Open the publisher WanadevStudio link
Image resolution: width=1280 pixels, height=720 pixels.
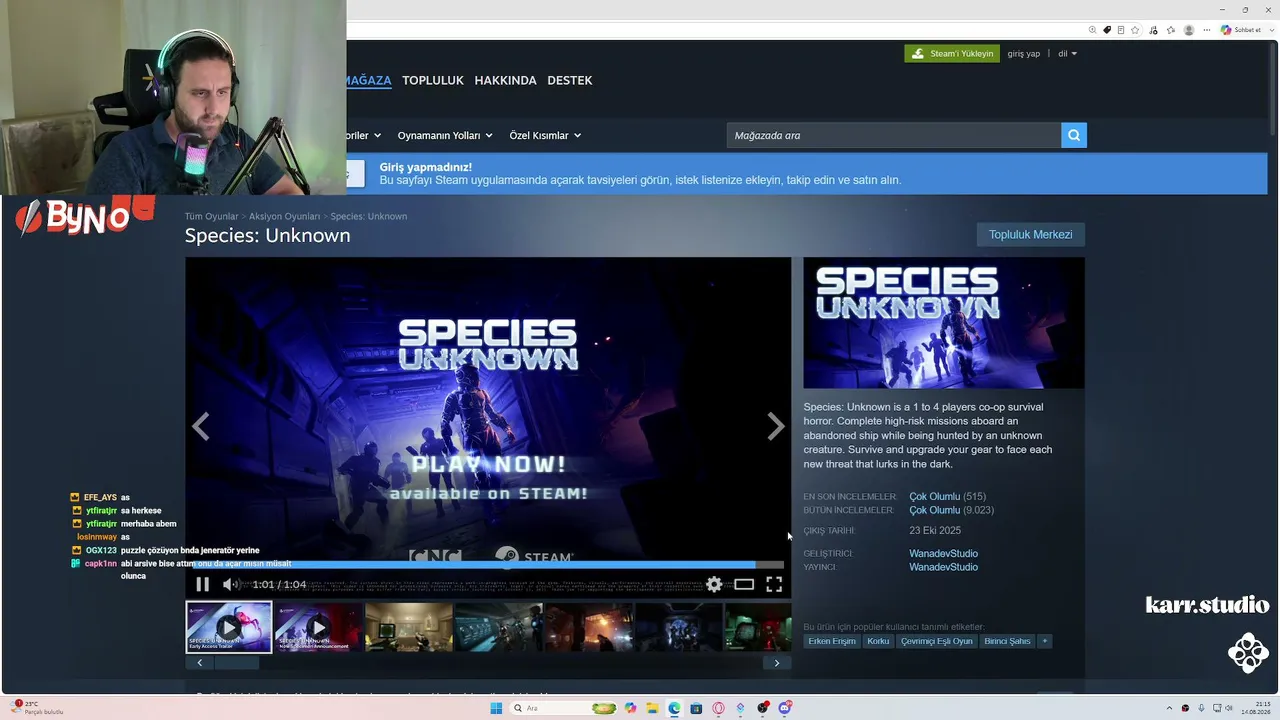(x=944, y=567)
